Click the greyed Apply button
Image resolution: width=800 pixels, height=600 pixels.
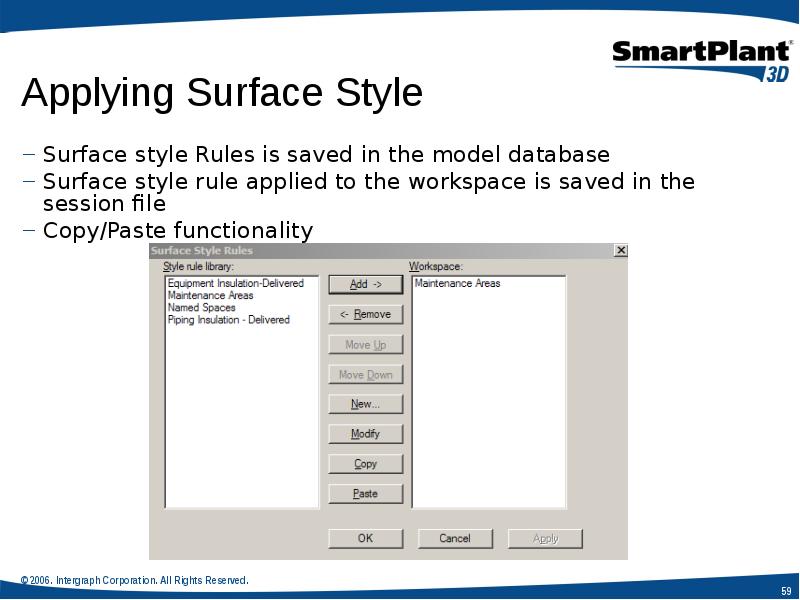click(x=545, y=538)
